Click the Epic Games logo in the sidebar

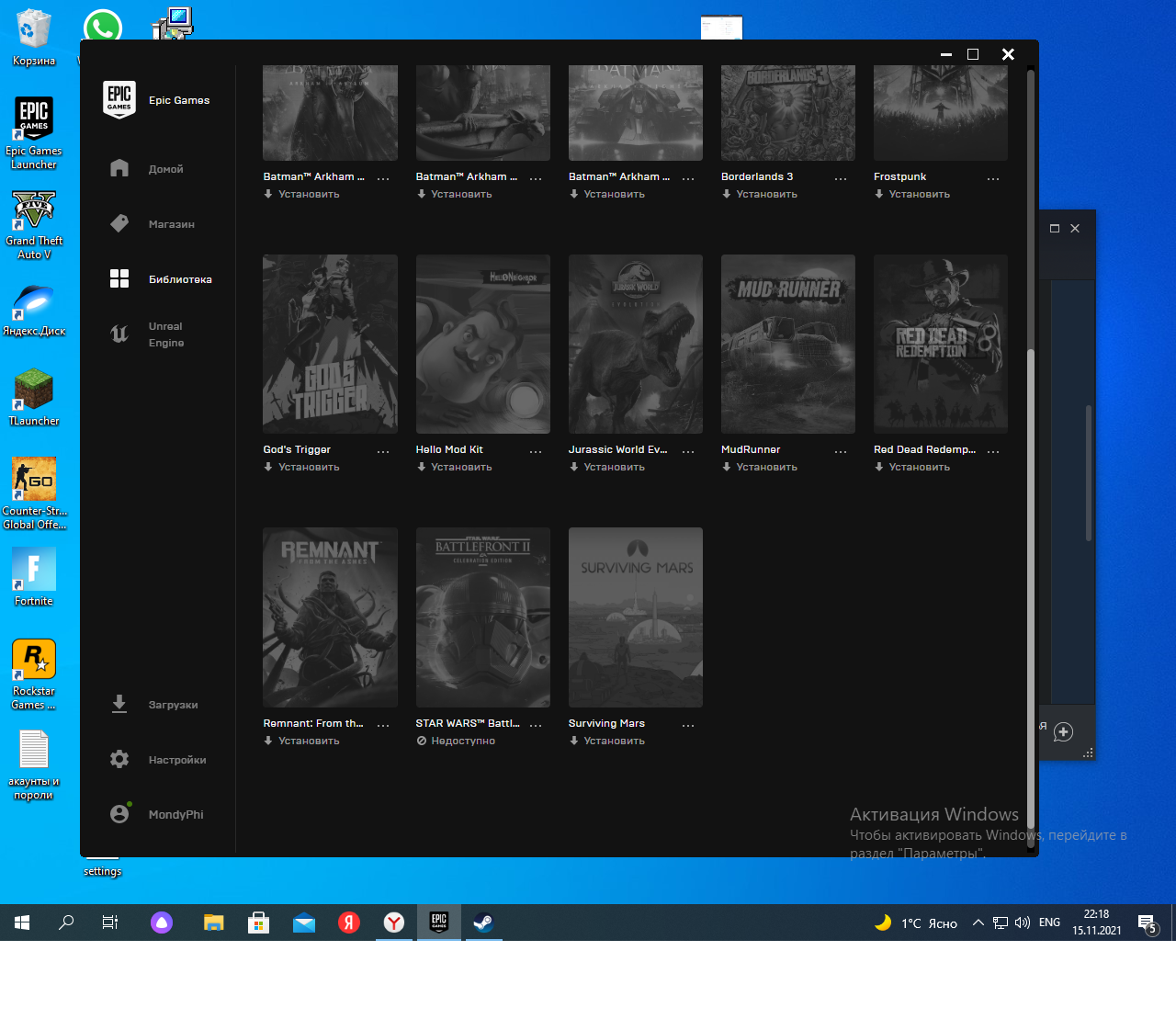click(119, 99)
